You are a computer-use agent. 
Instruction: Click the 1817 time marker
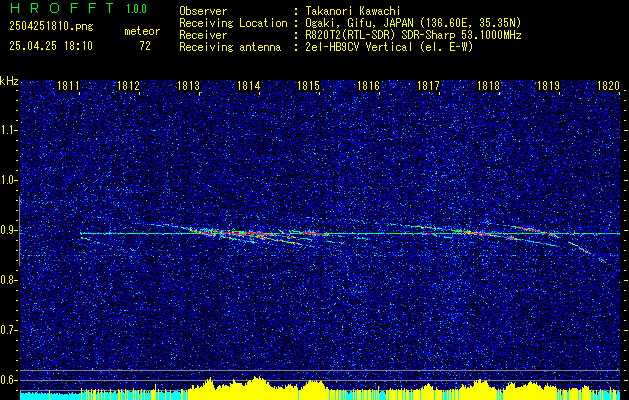[x=428, y=86]
